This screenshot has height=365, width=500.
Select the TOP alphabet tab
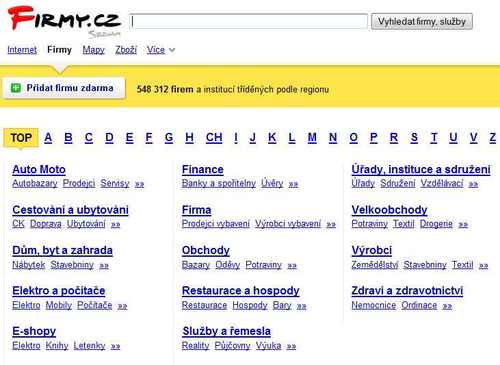pos(21,138)
